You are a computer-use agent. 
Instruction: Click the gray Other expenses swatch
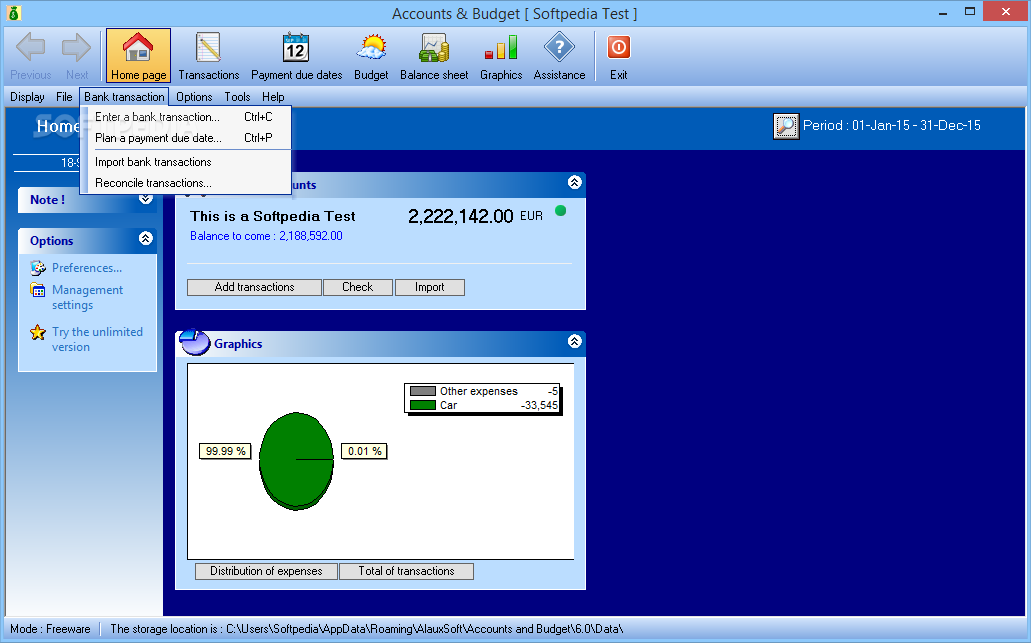click(423, 391)
